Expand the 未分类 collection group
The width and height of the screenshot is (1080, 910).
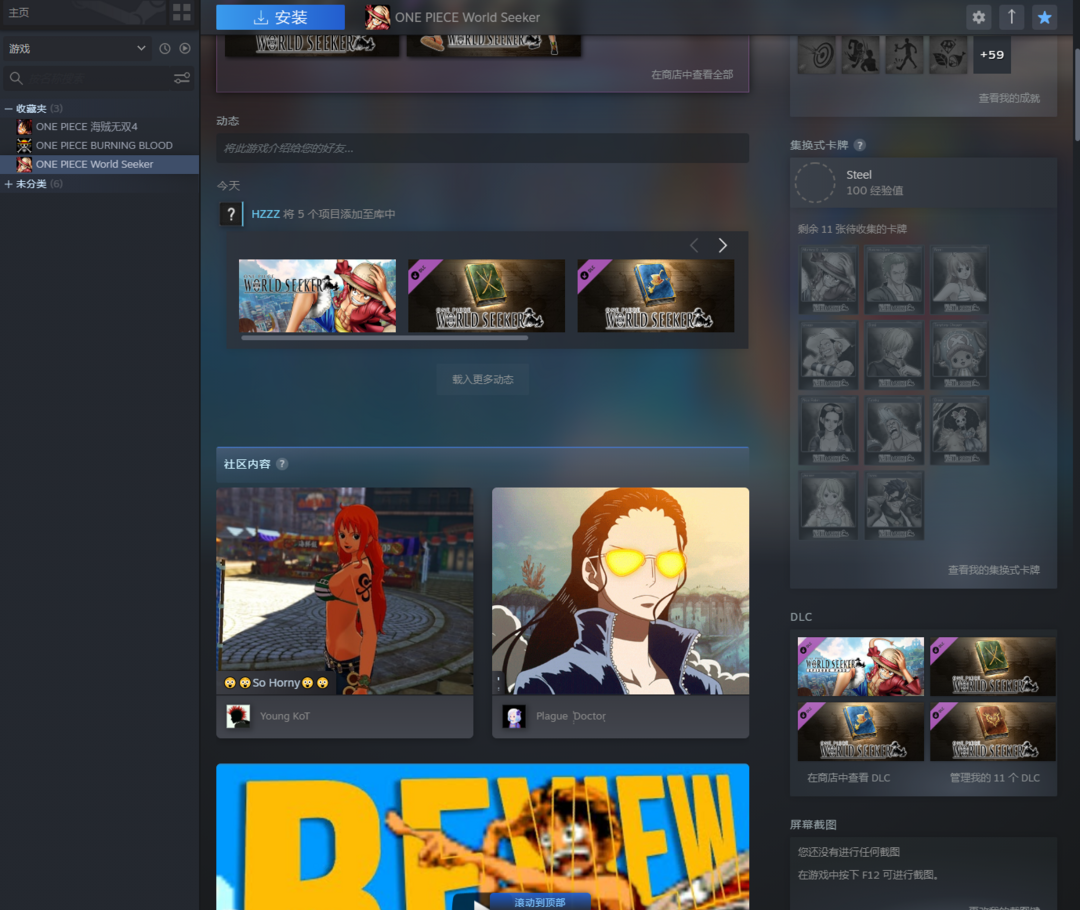[x=9, y=184]
